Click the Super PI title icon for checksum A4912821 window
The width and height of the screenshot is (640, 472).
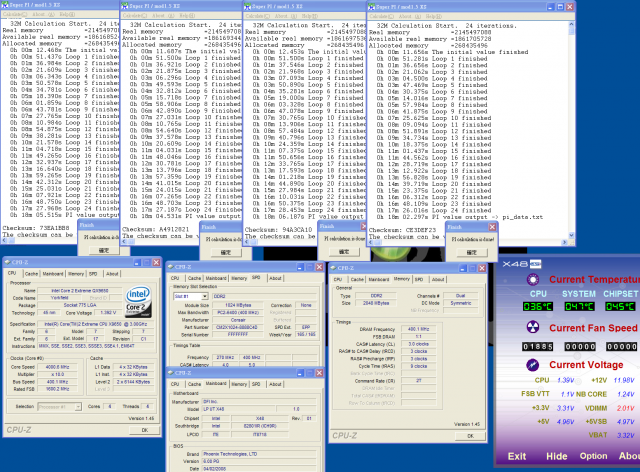click(x=124, y=6)
